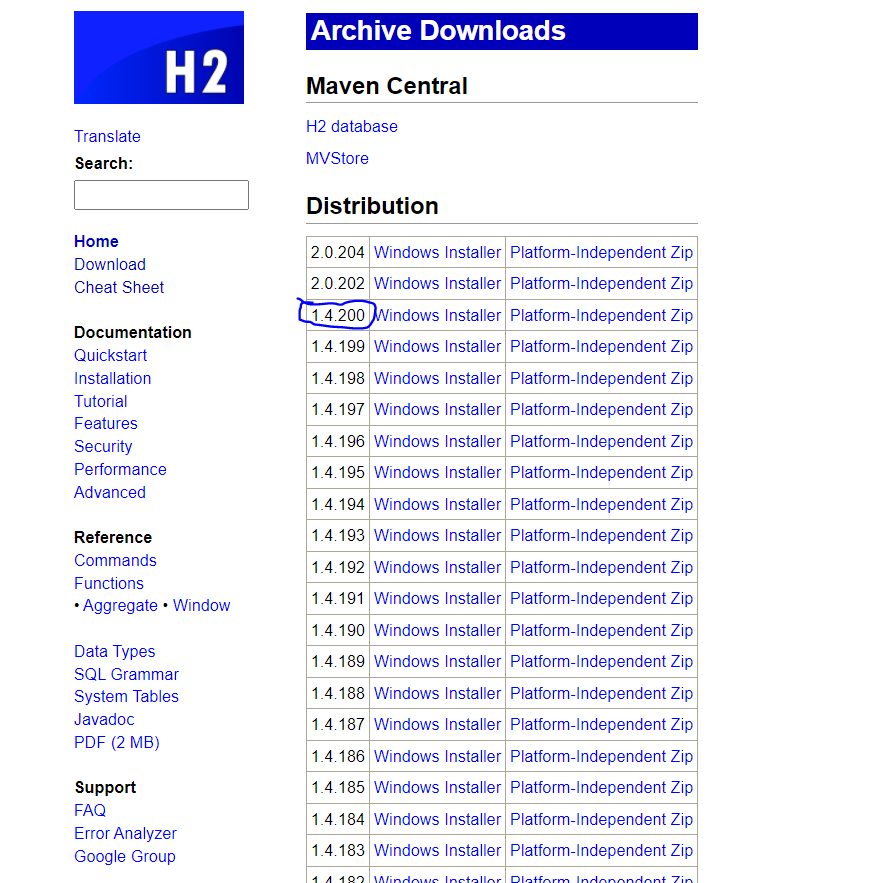Screen dimensions: 885x883
Task: Select version number 2.0.204 cell
Action: 338,252
